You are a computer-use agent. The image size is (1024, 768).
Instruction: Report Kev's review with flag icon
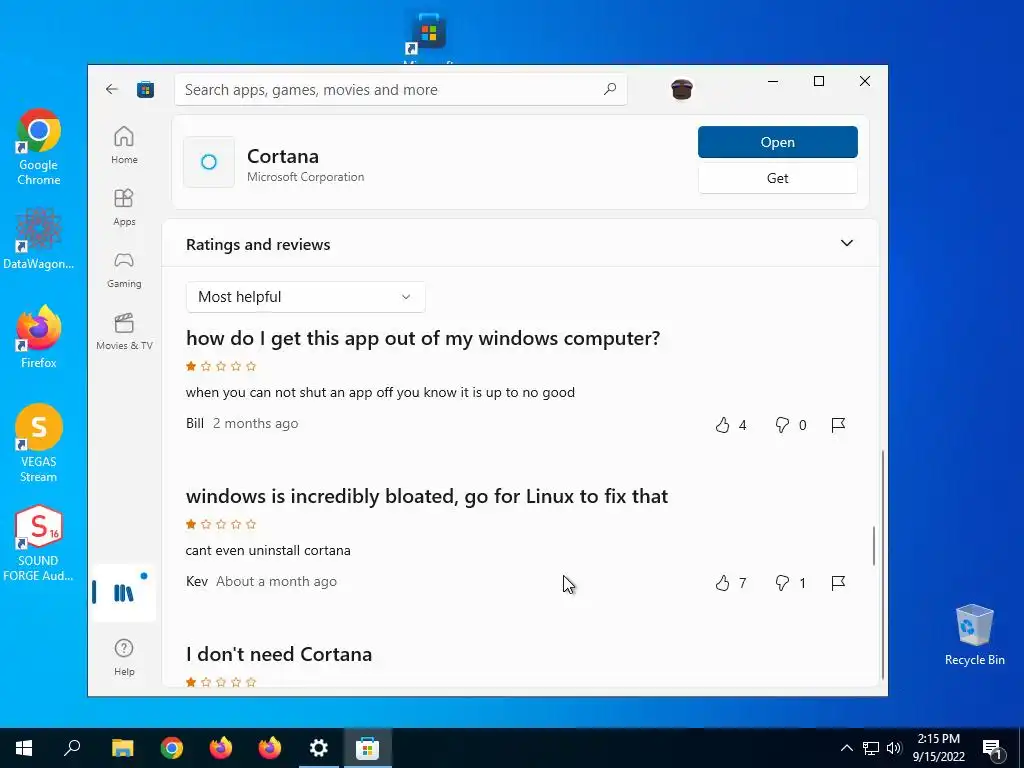pyautogui.click(x=839, y=583)
